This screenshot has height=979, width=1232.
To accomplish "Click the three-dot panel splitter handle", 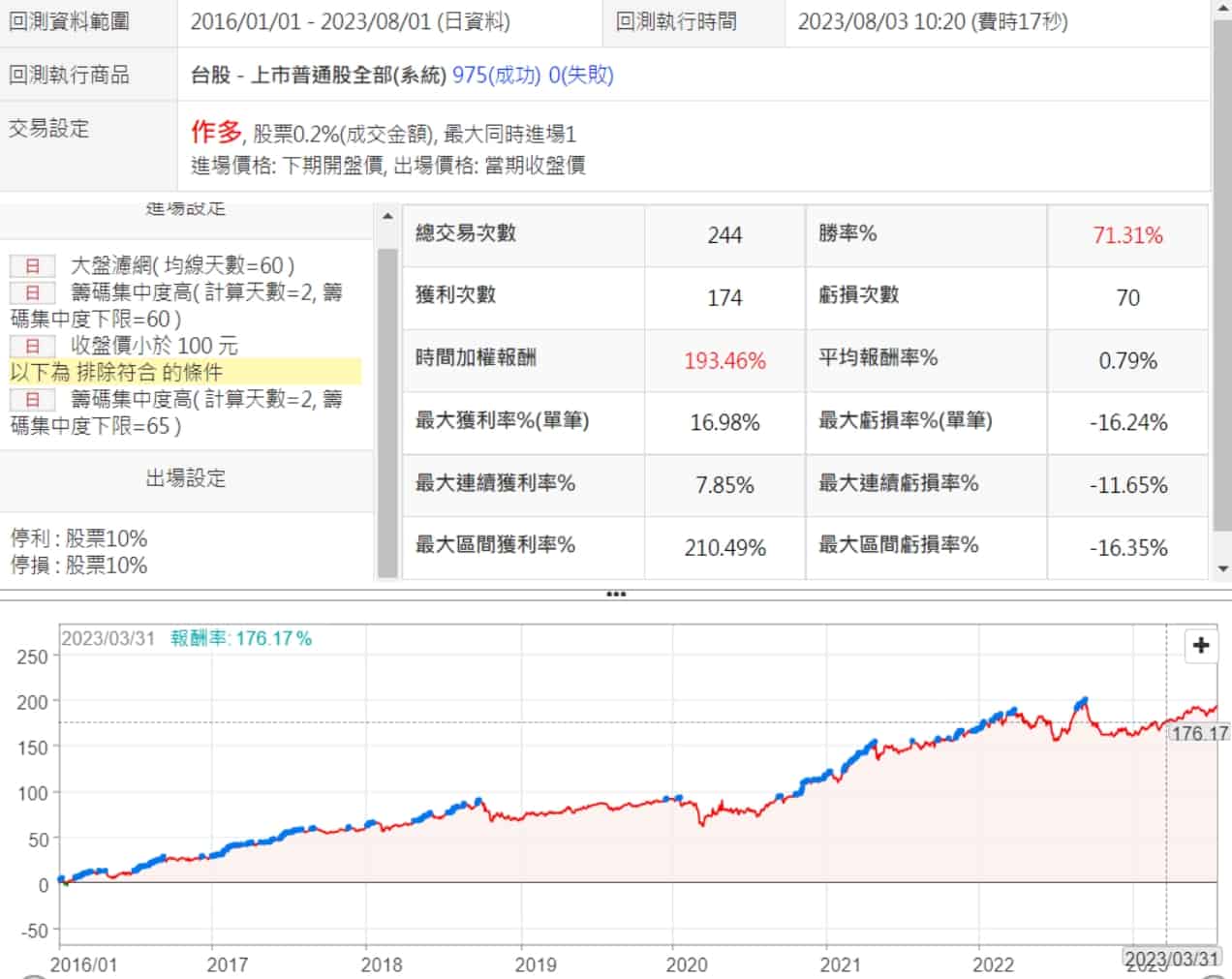I will click(615, 594).
